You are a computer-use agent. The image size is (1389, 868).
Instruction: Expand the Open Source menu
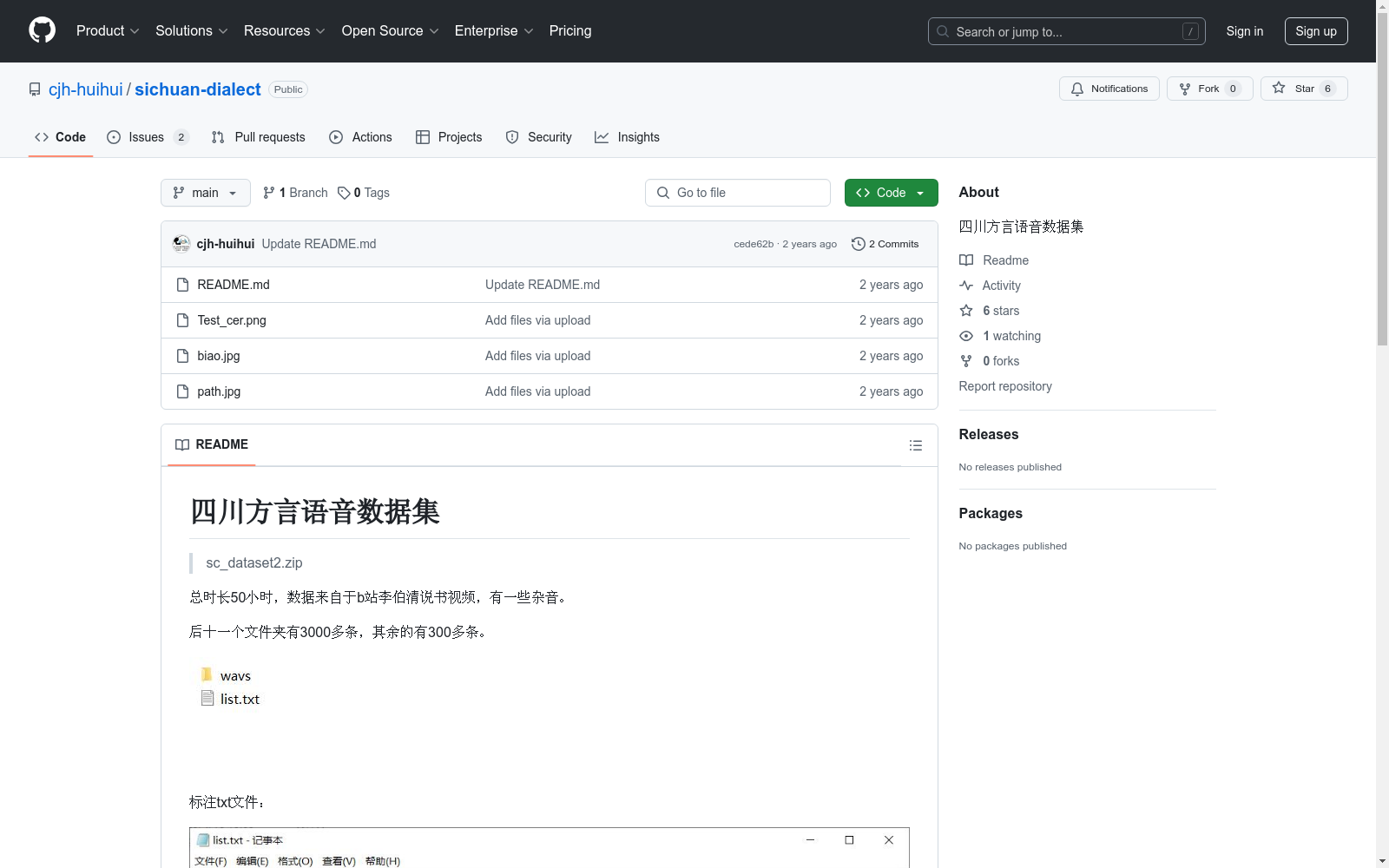click(x=390, y=30)
